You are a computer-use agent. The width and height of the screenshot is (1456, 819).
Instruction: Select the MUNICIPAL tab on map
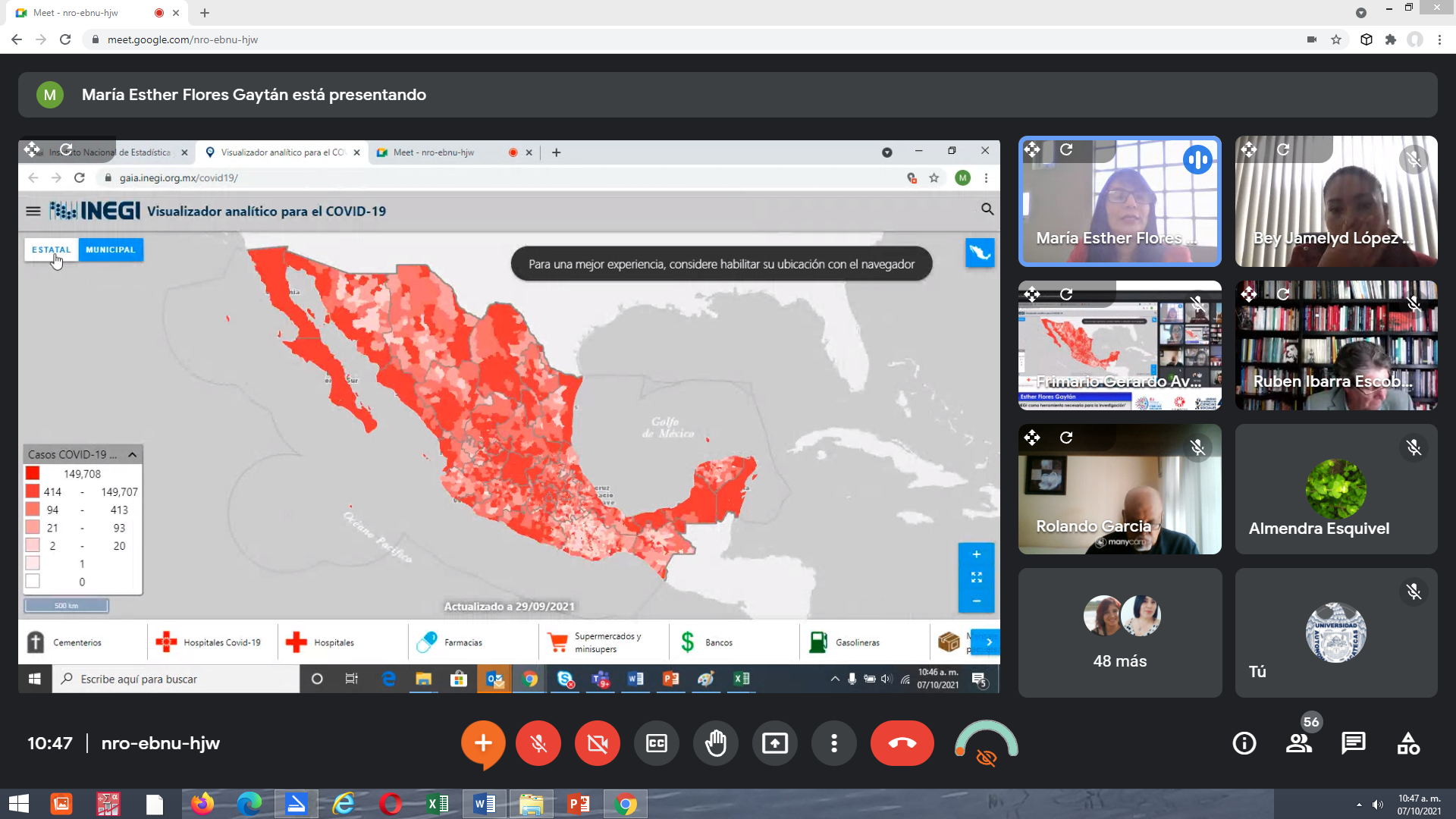pyautogui.click(x=110, y=249)
